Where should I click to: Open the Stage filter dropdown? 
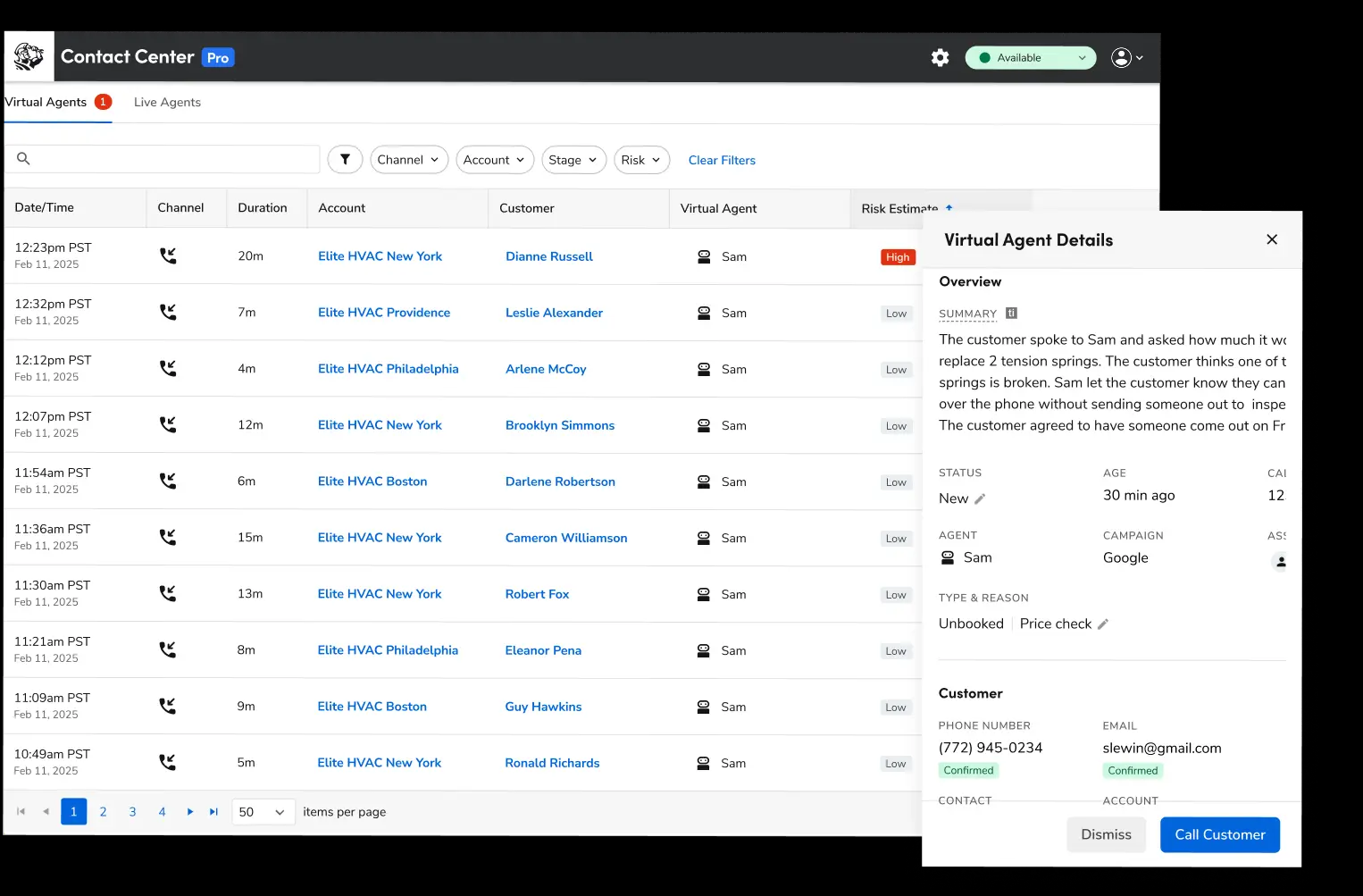pyautogui.click(x=573, y=160)
